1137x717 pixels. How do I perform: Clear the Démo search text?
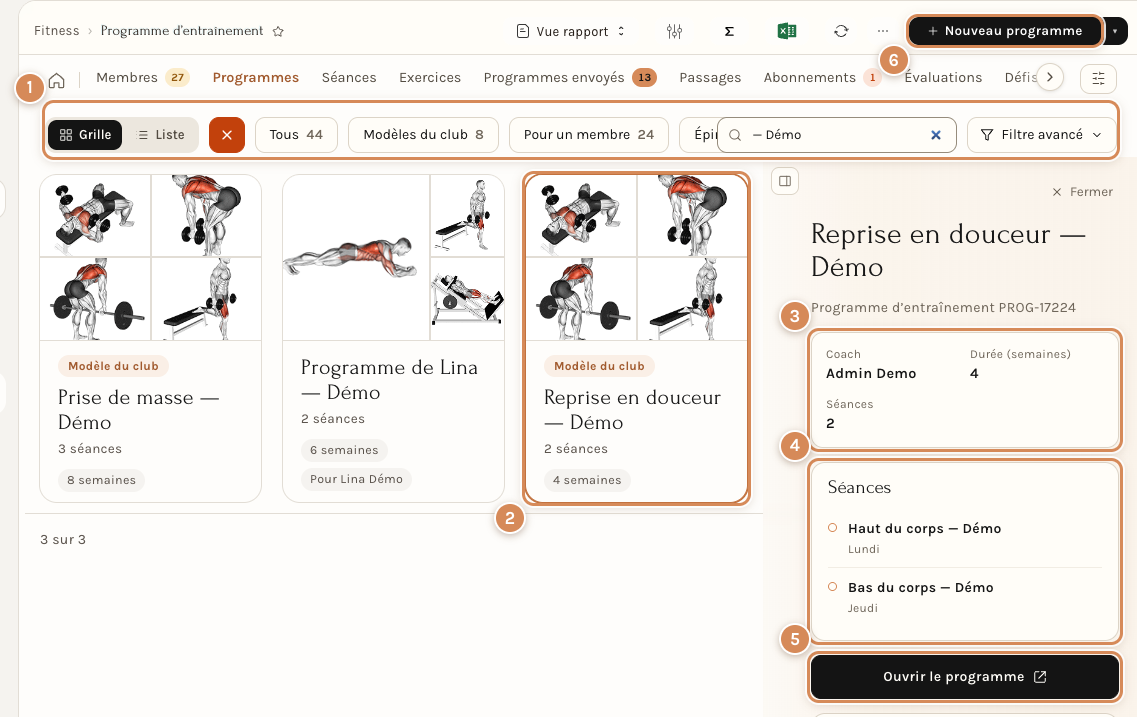tap(935, 135)
